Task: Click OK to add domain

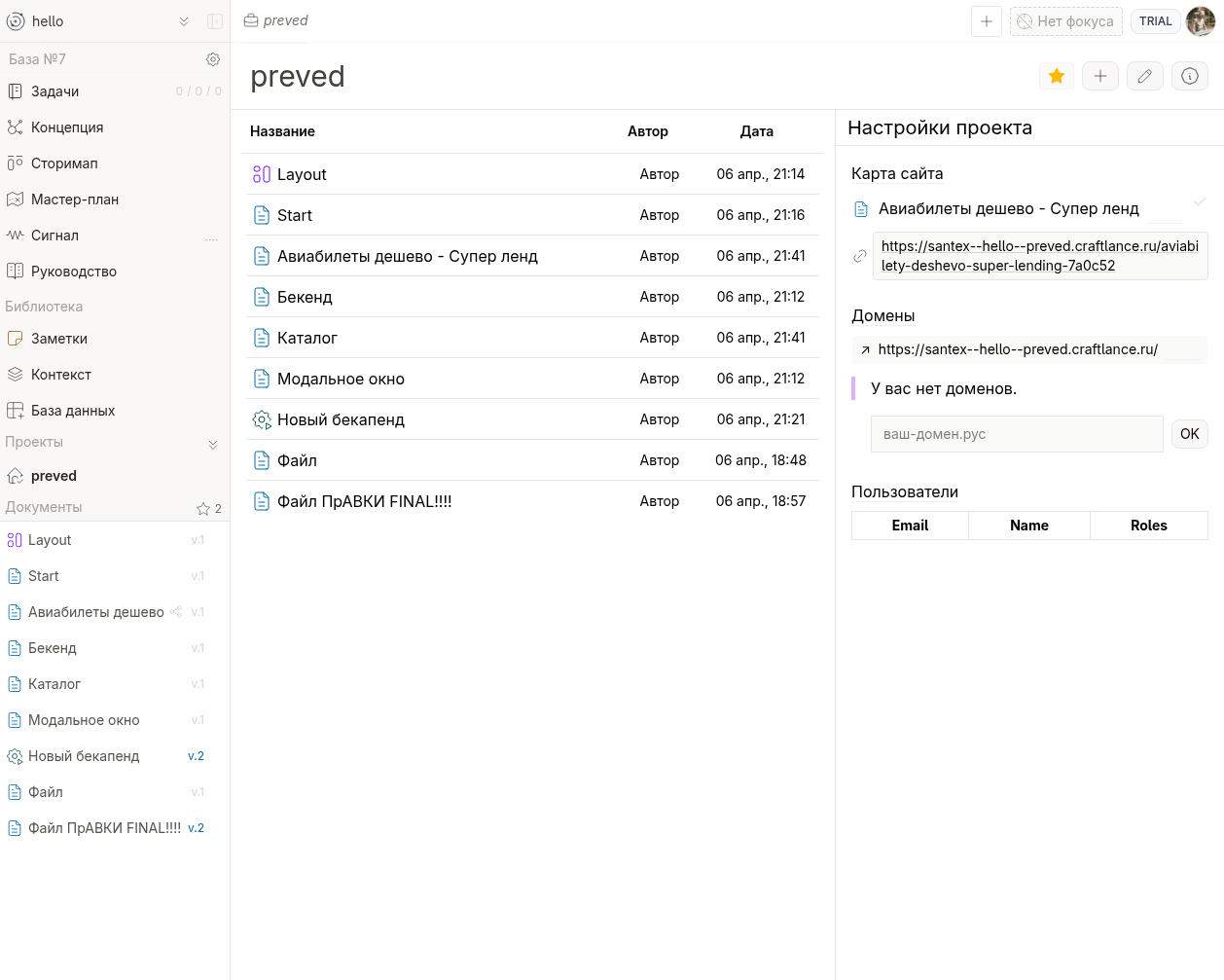Action: [1189, 434]
